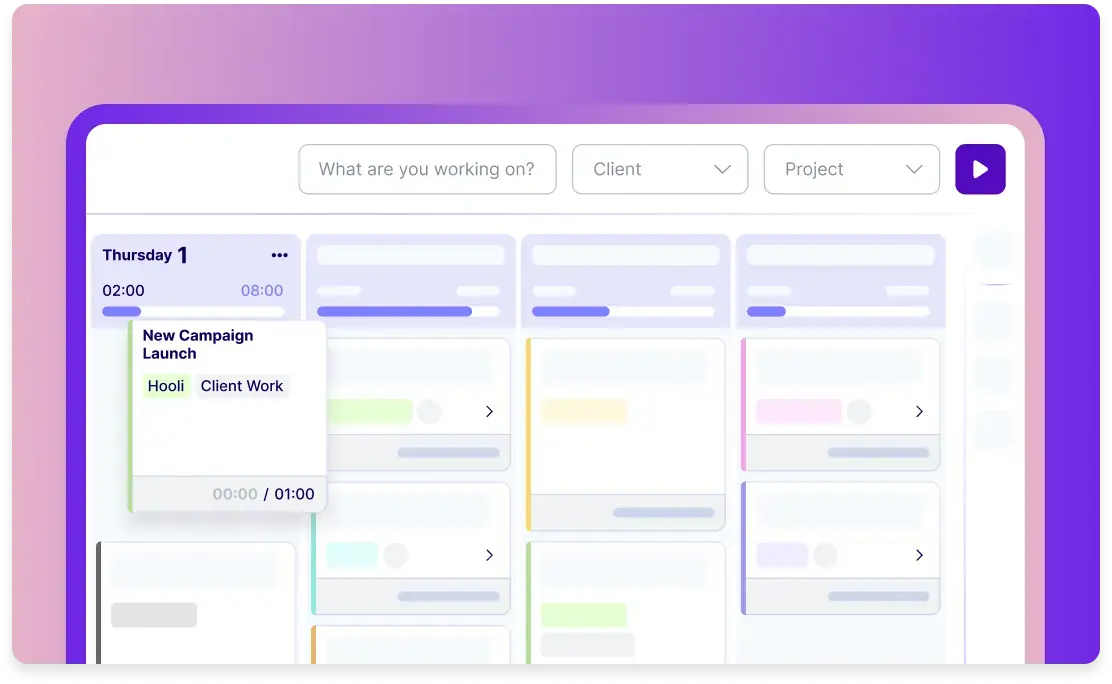Select the Hooli client tag
1112x684 pixels.
[x=166, y=386]
